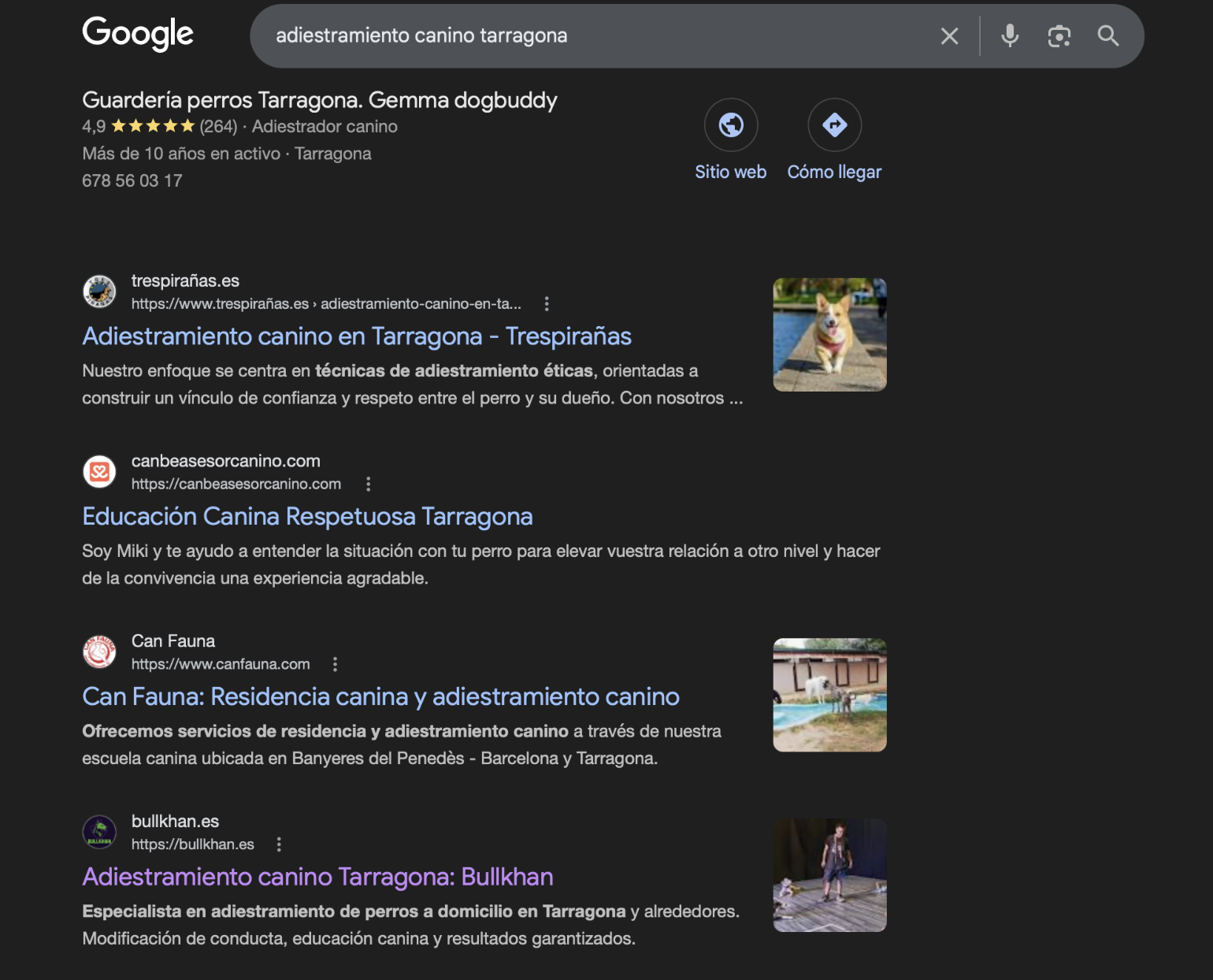Screen dimensions: 1213x980
Task: Click the Cómo llegar directions icon
Action: [x=834, y=124]
